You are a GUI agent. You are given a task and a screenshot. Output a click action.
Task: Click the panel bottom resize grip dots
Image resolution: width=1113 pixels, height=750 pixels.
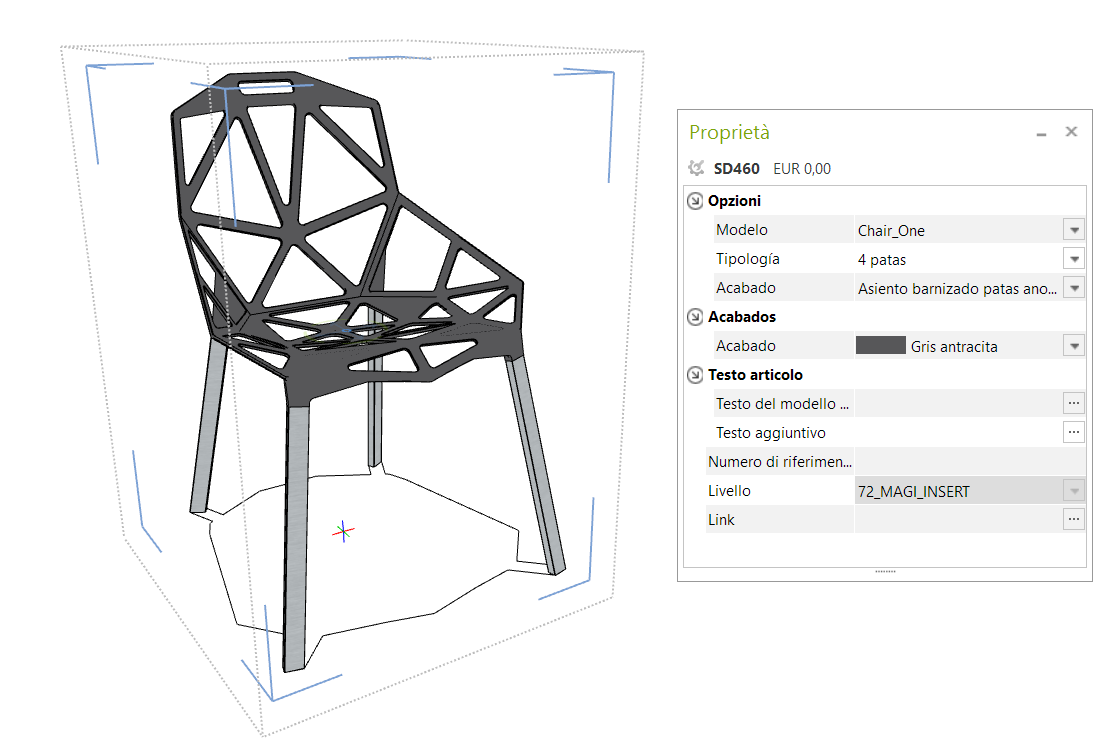pyautogui.click(x=885, y=572)
